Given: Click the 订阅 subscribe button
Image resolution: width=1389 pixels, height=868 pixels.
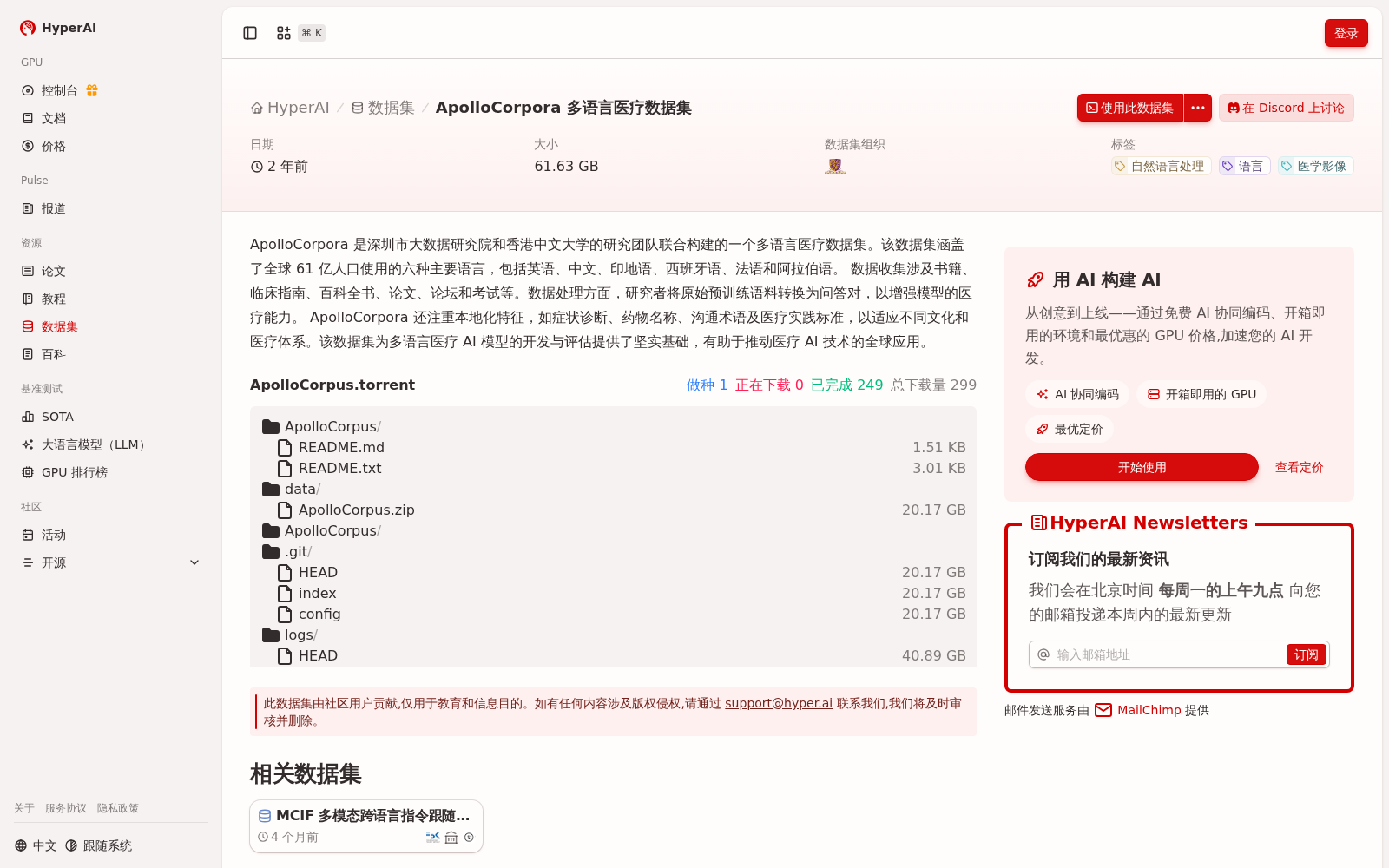Looking at the screenshot, I should [x=1307, y=654].
